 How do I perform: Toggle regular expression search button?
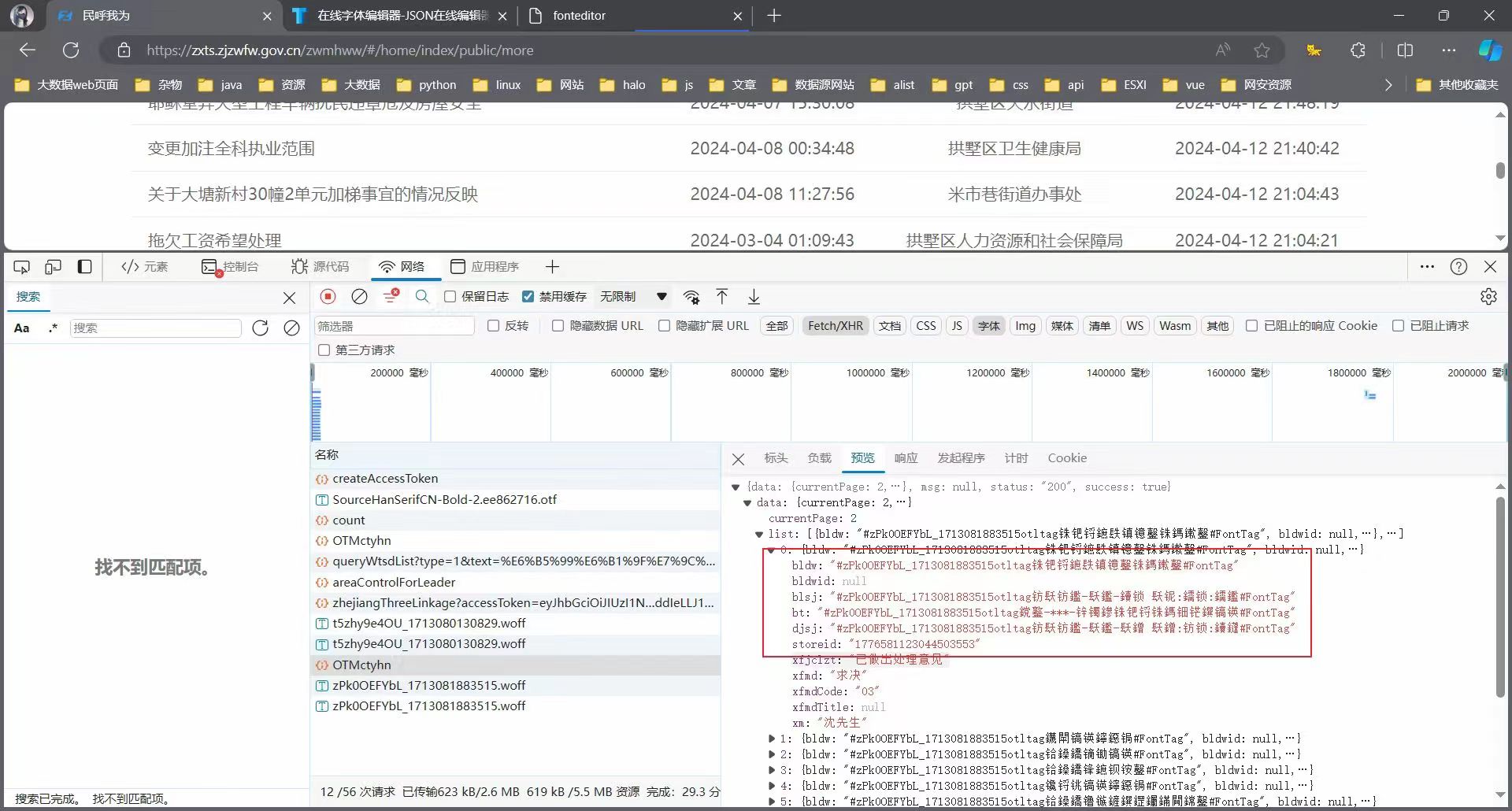click(x=53, y=328)
